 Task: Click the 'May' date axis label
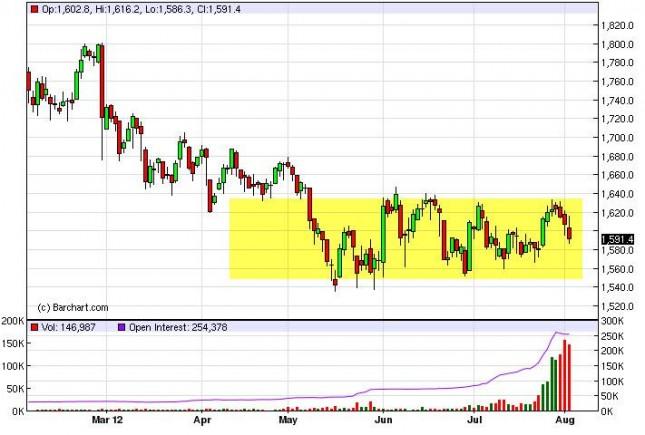tap(288, 420)
